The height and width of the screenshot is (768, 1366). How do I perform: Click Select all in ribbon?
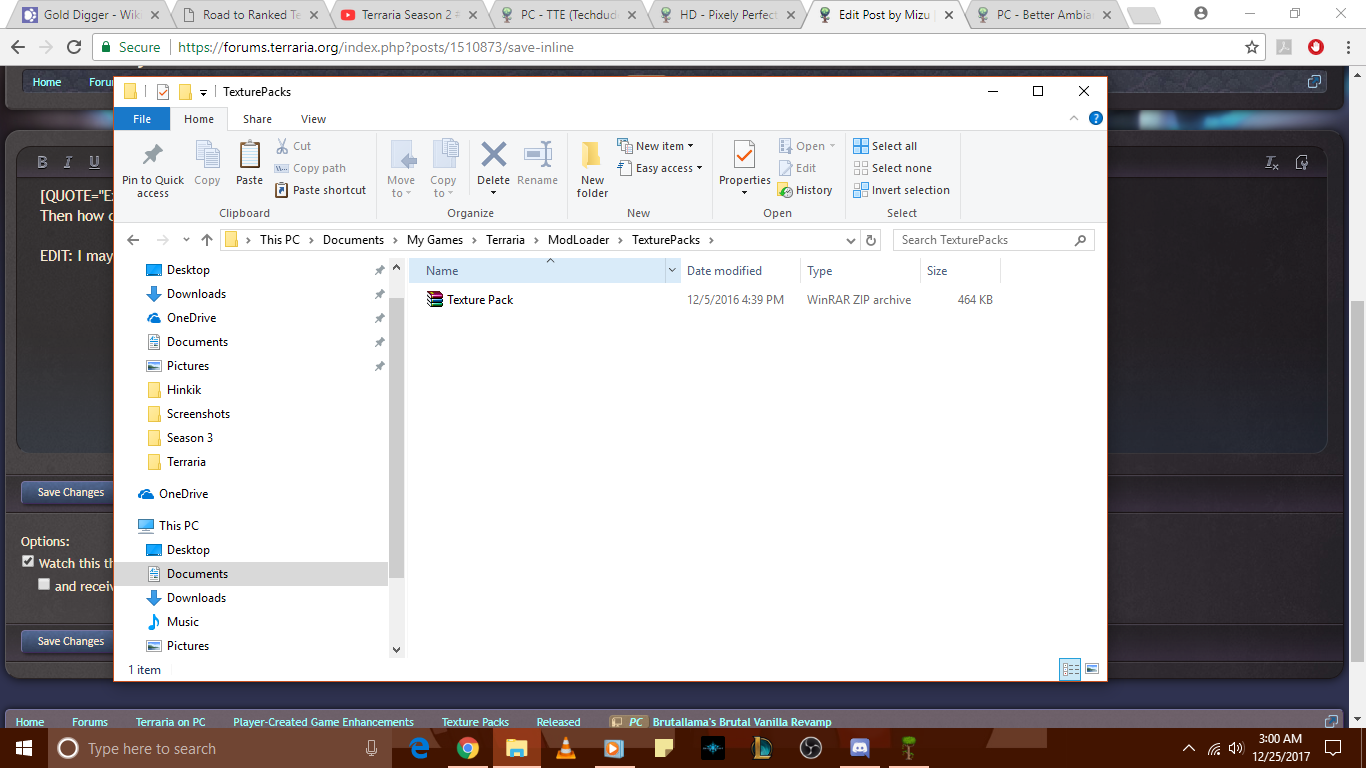(885, 146)
